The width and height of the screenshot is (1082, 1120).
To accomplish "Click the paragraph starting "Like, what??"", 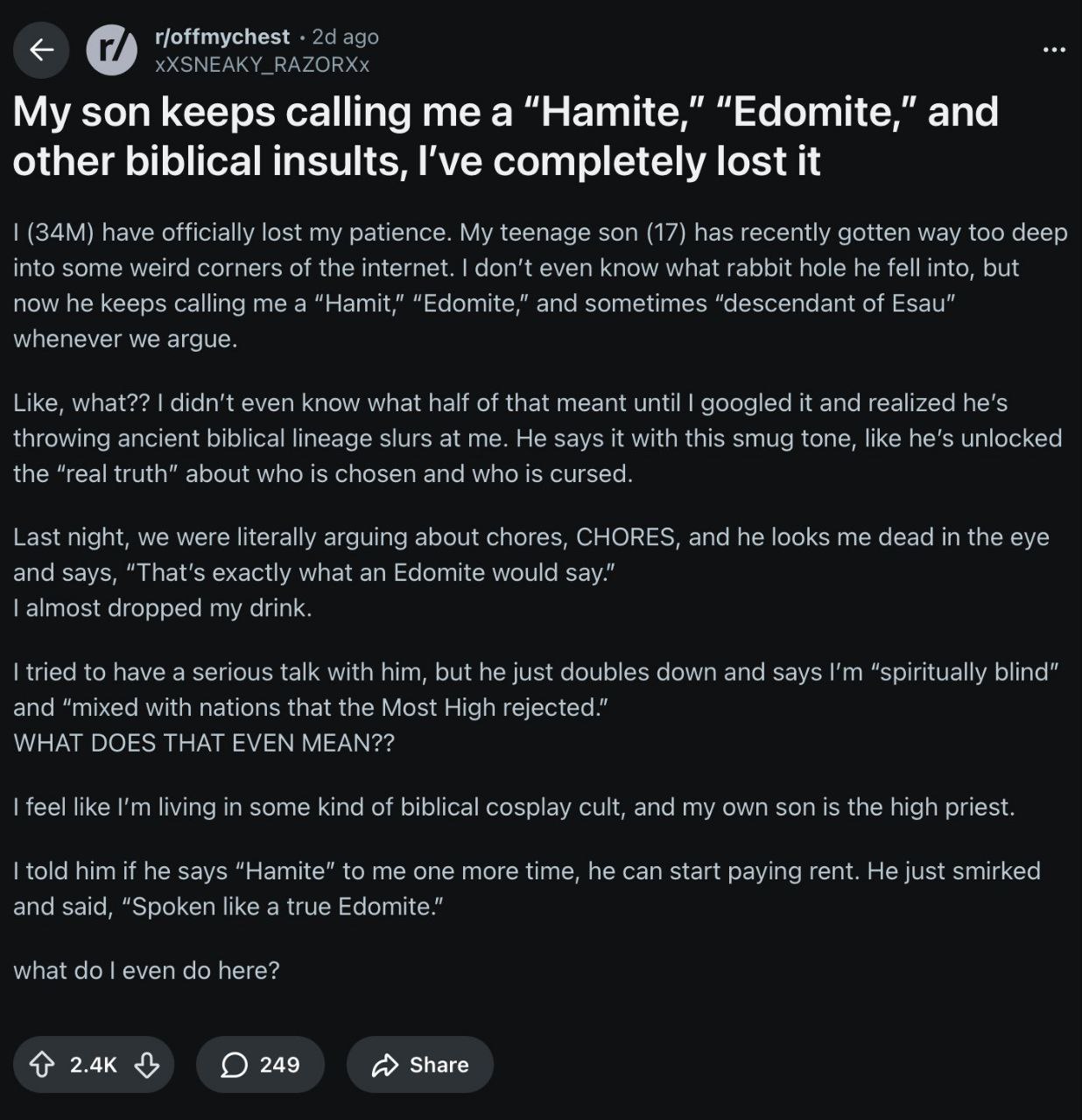I will (x=537, y=437).
